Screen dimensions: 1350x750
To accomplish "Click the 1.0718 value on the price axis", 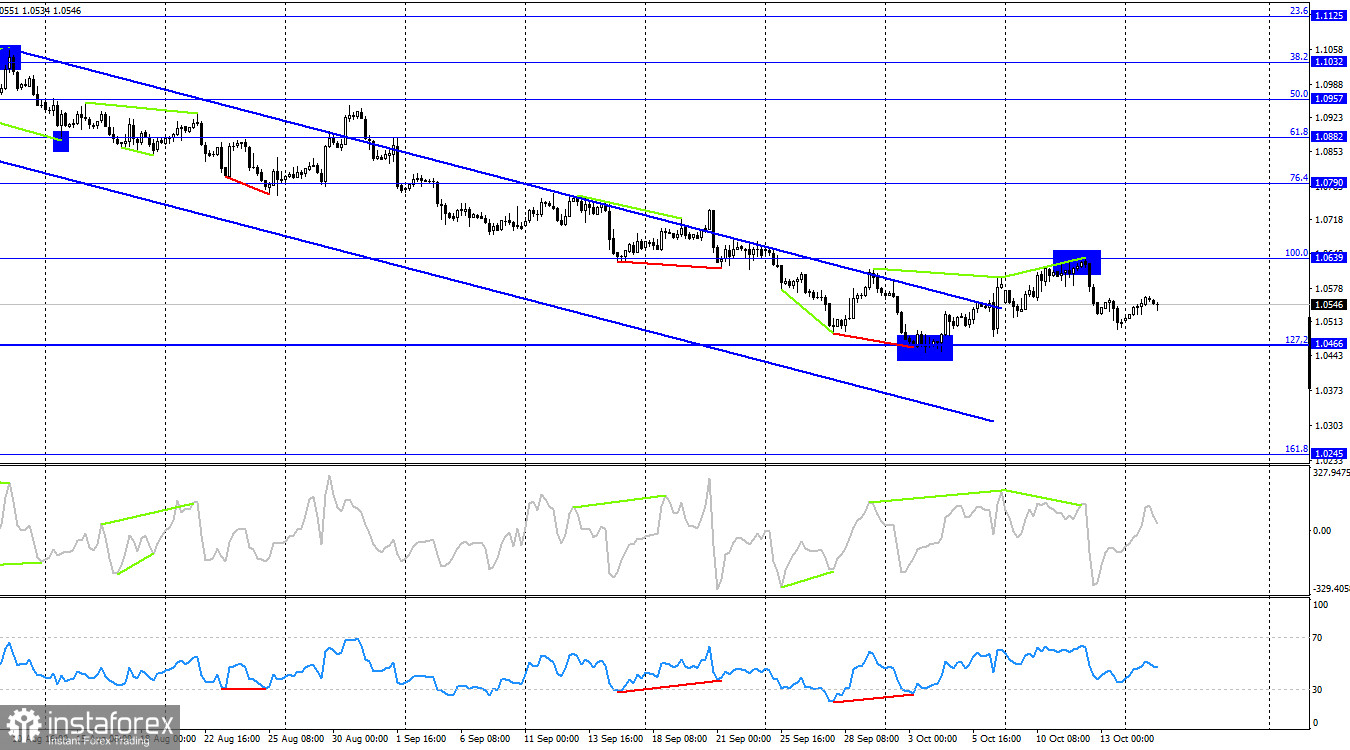I will click(x=1331, y=219).
